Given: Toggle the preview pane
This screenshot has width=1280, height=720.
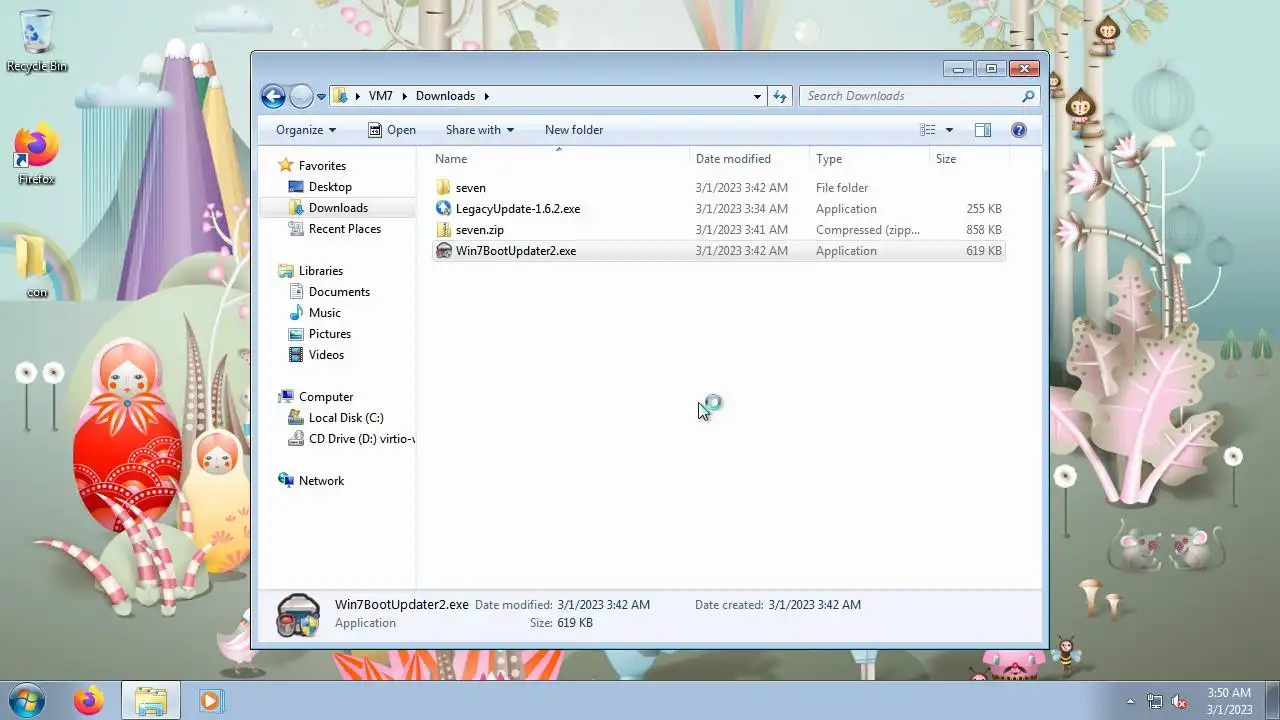Looking at the screenshot, I should (x=983, y=130).
